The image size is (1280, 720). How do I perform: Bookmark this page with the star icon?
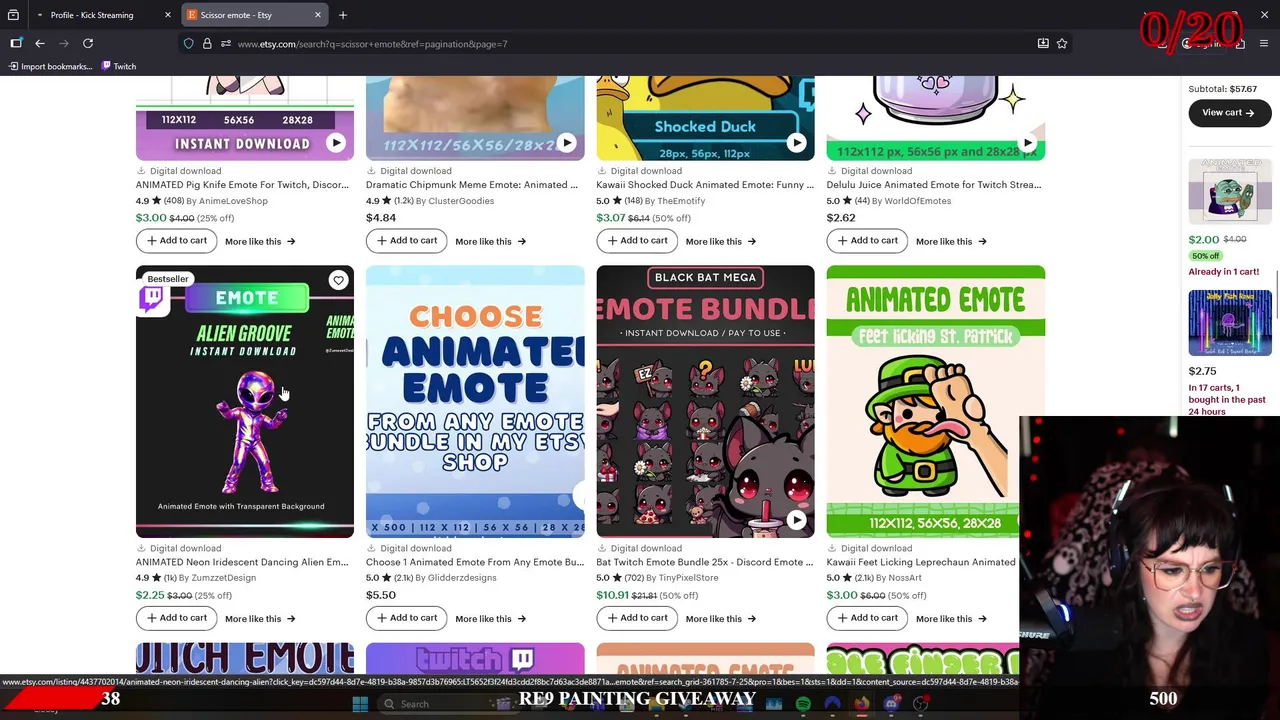[1062, 43]
